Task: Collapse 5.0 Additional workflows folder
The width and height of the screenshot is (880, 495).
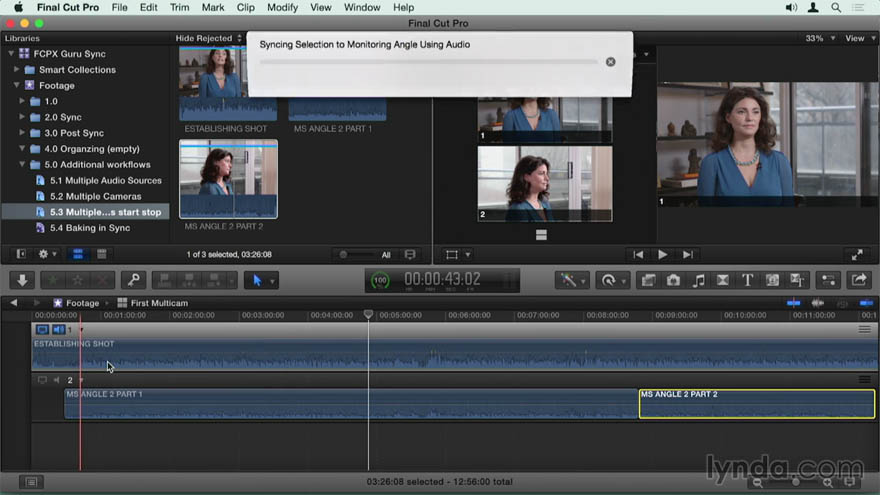Action: (22, 164)
